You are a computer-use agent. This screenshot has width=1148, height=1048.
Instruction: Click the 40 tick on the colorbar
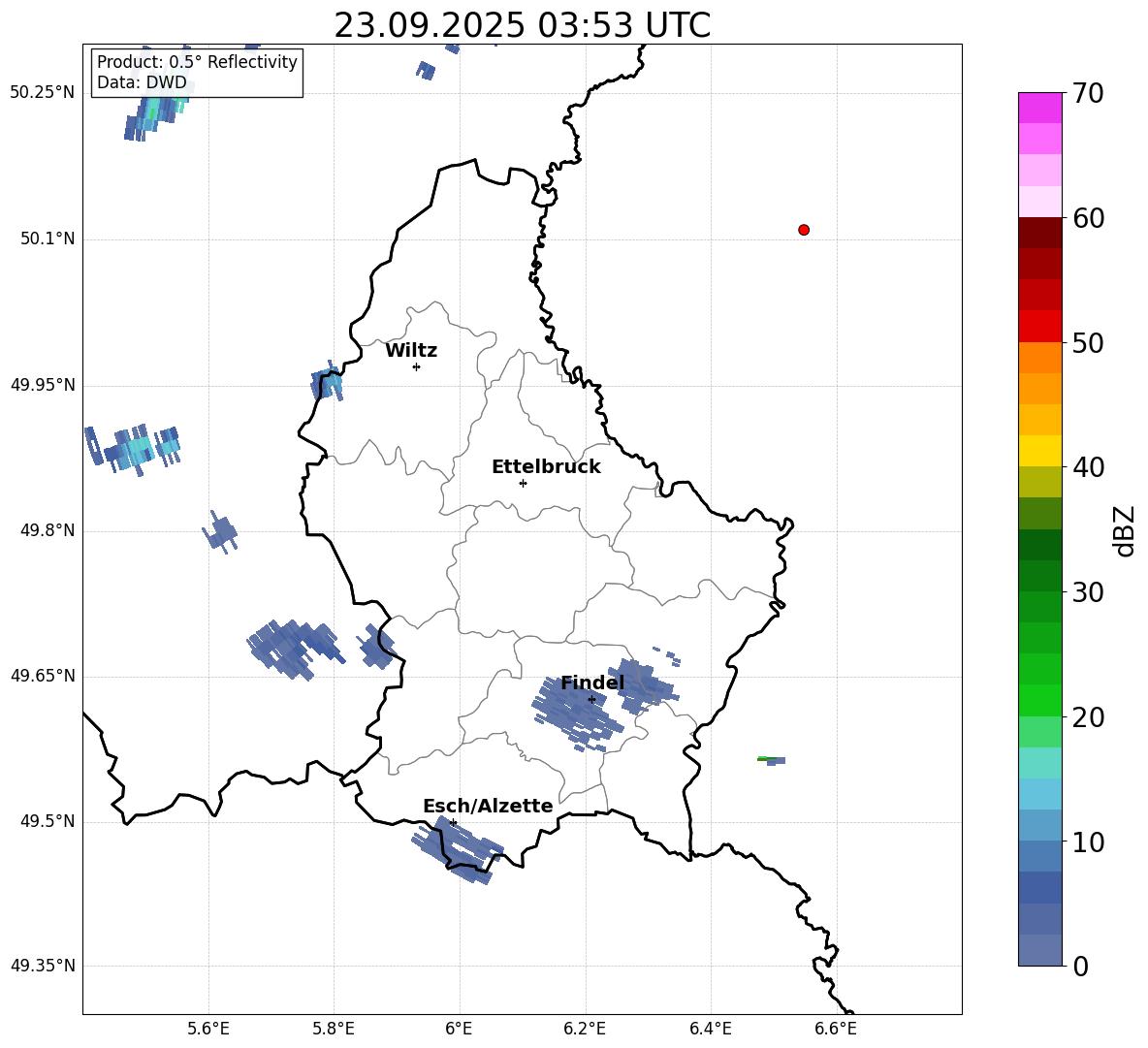point(1088,467)
